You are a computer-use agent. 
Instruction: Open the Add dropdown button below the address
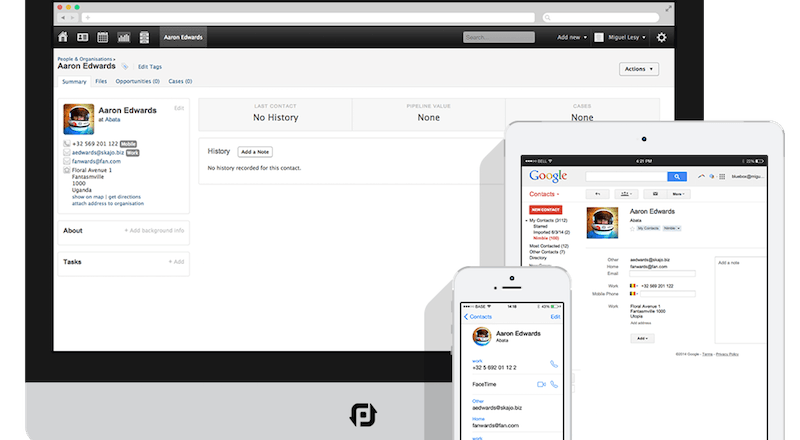click(x=642, y=338)
